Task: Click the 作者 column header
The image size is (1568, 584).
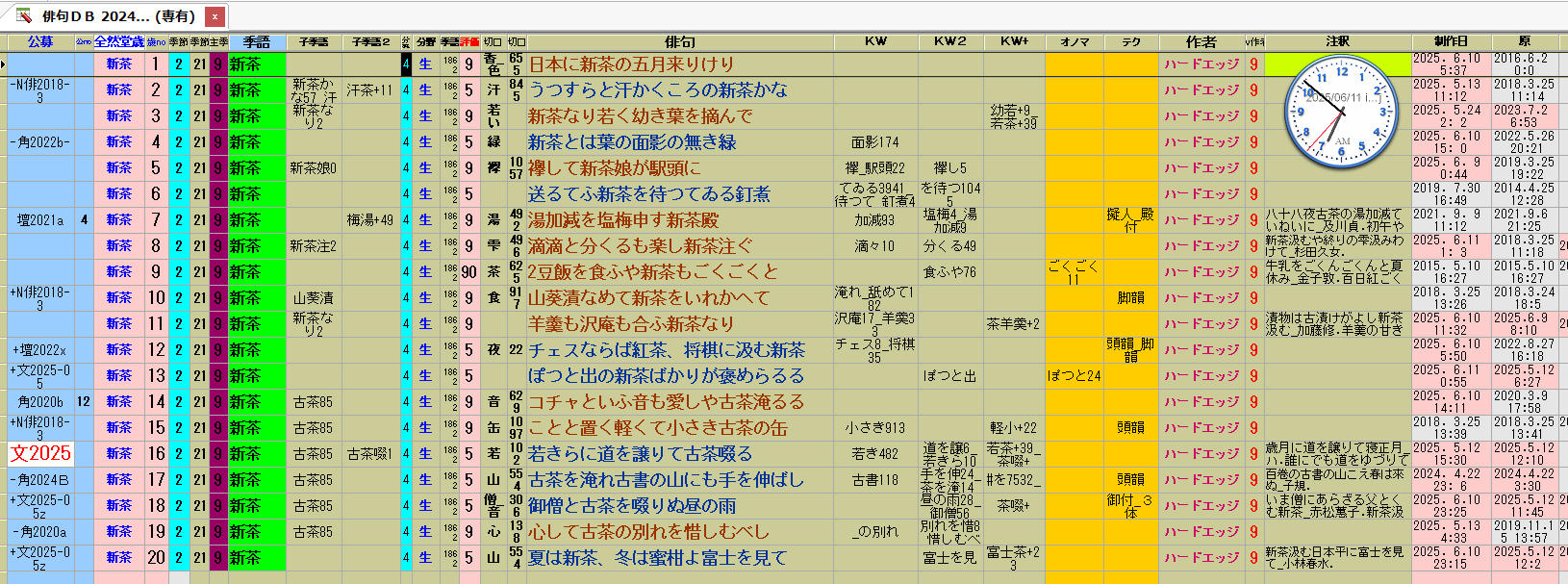Action: tap(1201, 41)
